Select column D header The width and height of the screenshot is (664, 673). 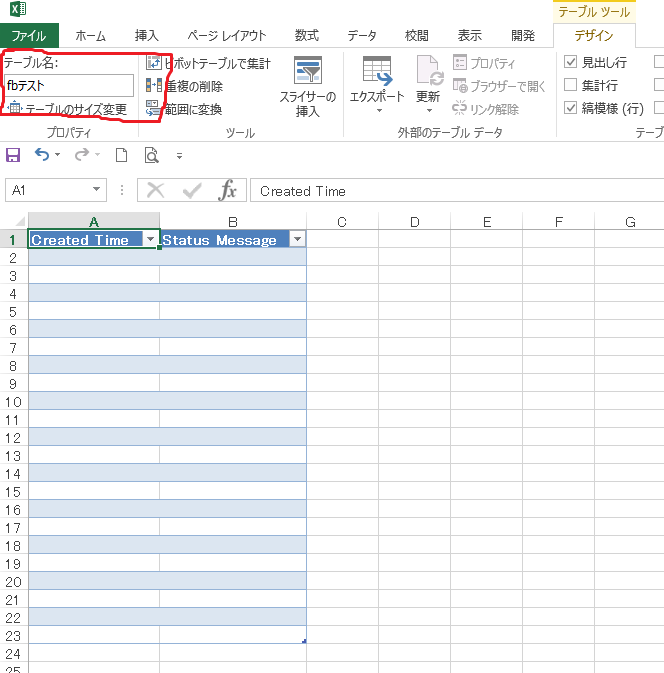point(415,221)
